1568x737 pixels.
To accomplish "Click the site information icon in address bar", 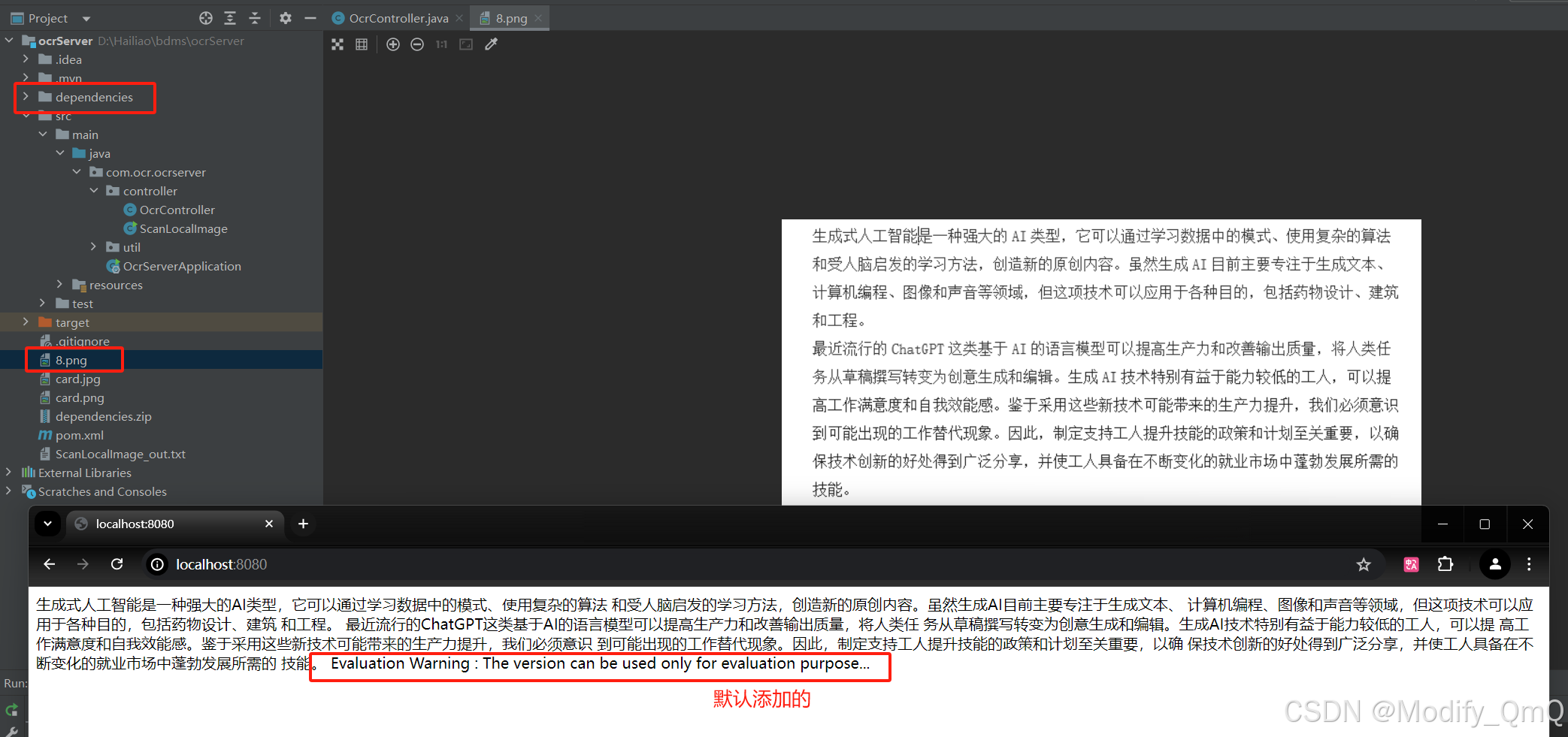I will pyautogui.click(x=157, y=564).
